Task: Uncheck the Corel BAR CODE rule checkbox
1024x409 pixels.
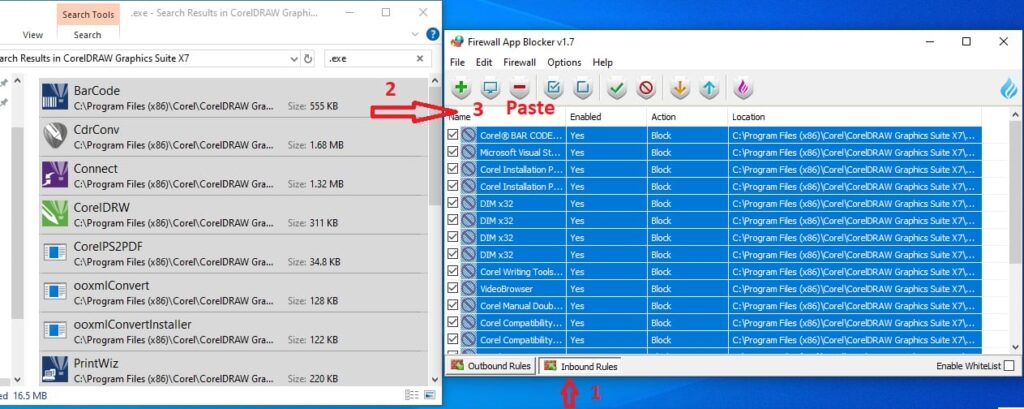Action: (453, 135)
